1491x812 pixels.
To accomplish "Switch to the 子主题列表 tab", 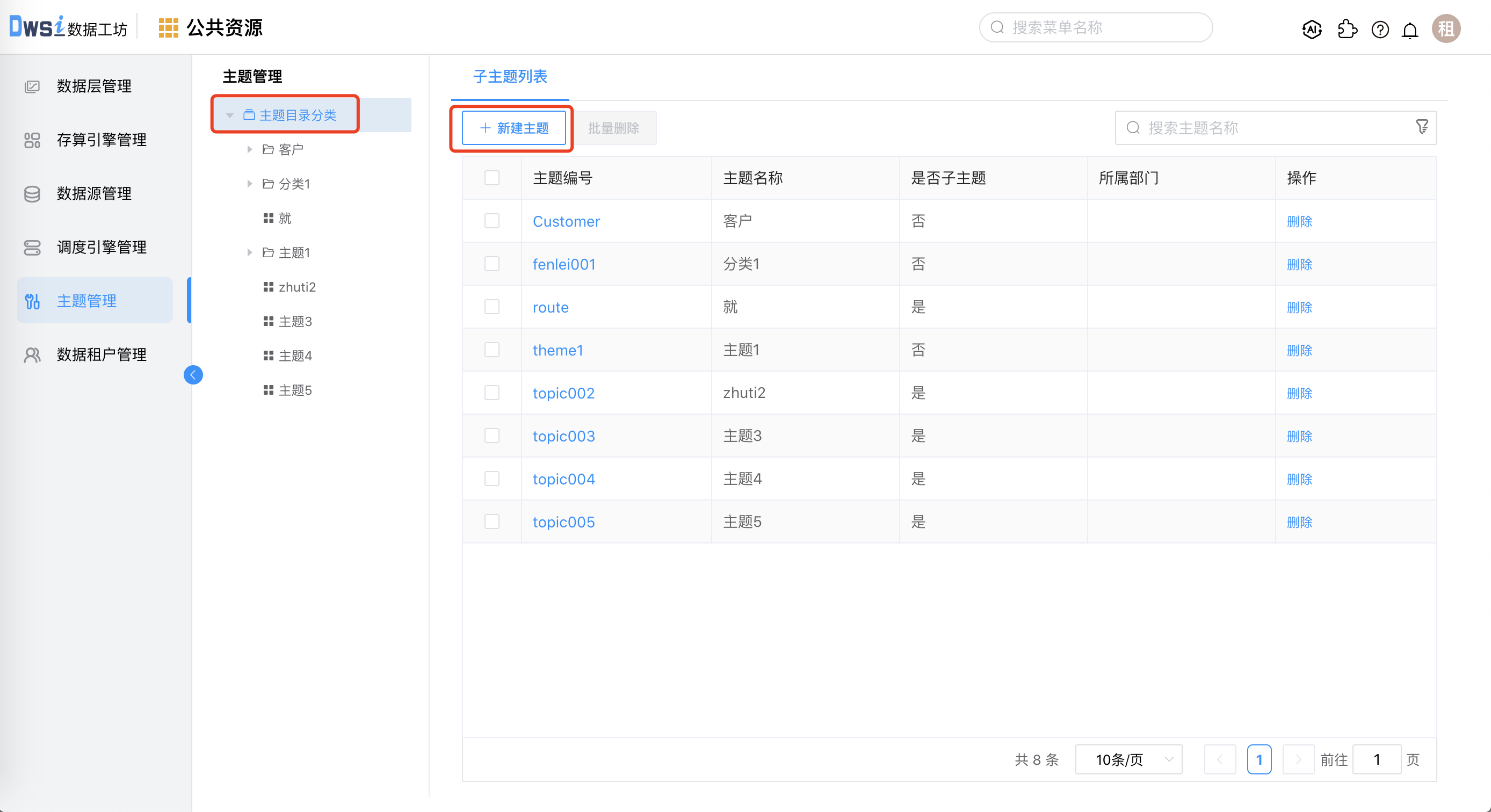I will [x=510, y=77].
